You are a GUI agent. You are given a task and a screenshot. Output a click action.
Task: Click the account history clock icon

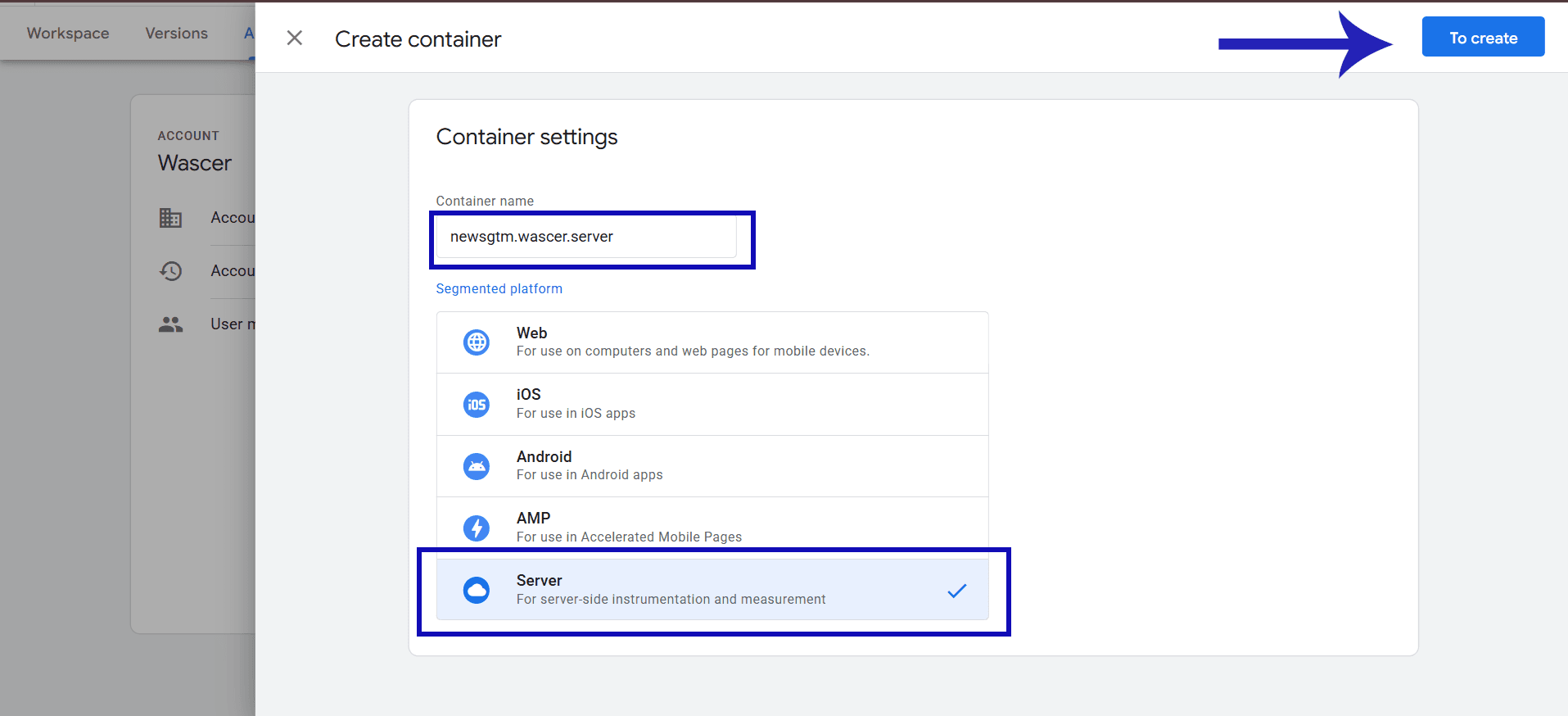pyautogui.click(x=170, y=271)
